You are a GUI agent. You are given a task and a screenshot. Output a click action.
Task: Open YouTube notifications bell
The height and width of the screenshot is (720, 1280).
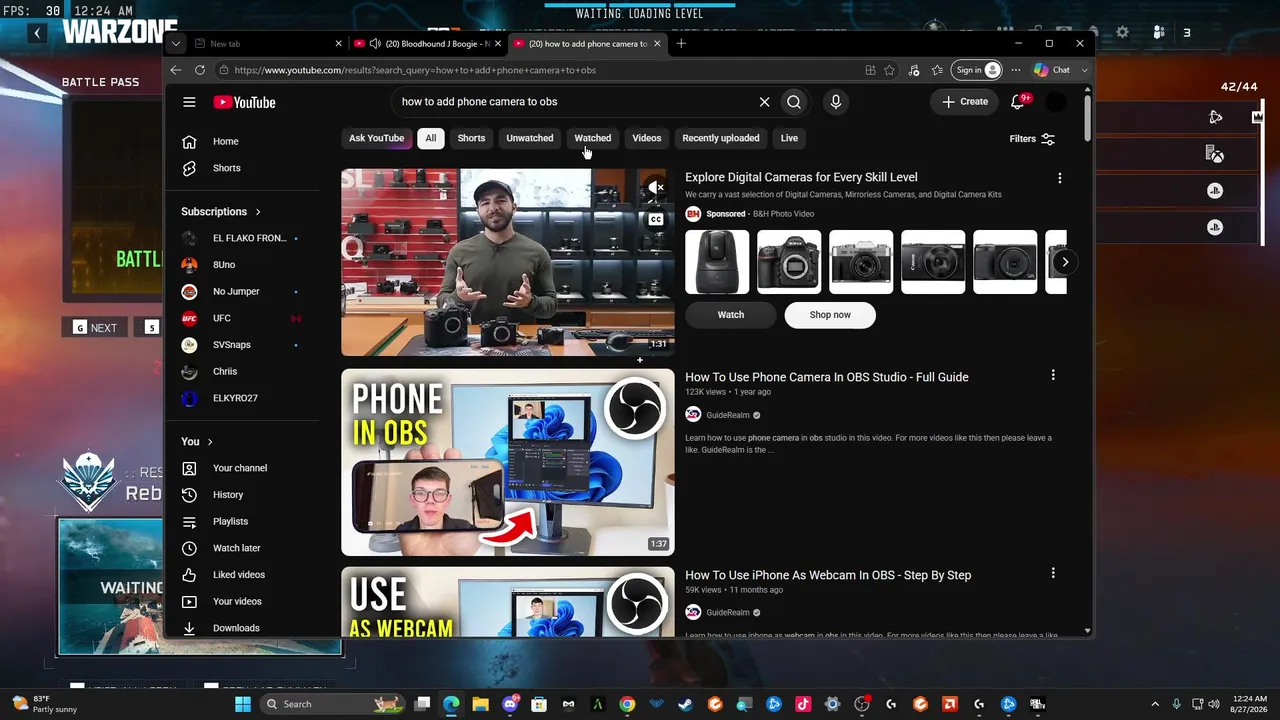point(1018,102)
